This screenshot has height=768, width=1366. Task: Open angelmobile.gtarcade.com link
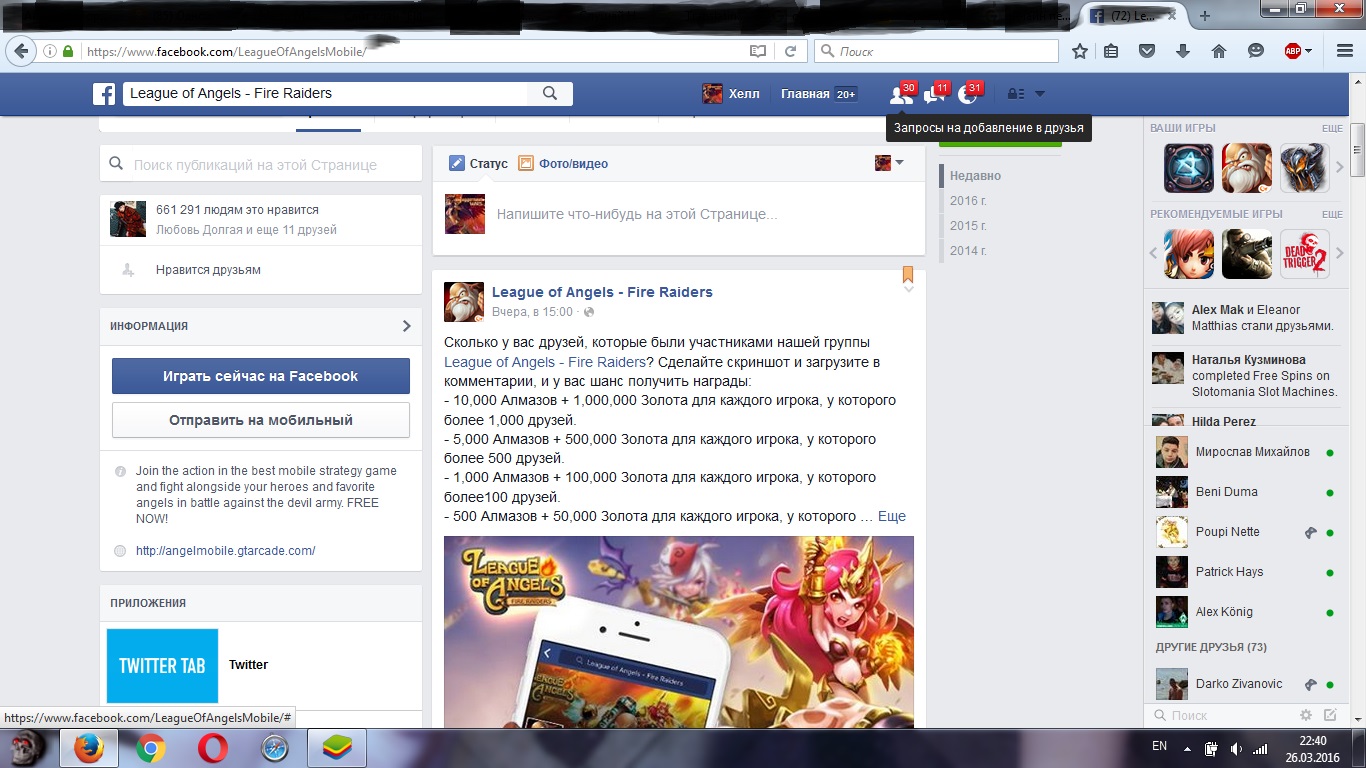[x=226, y=551]
